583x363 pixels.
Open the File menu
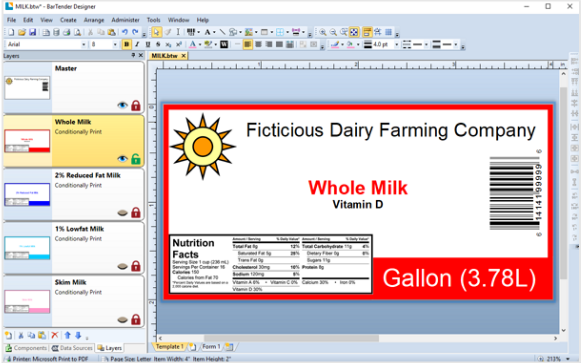(12, 20)
